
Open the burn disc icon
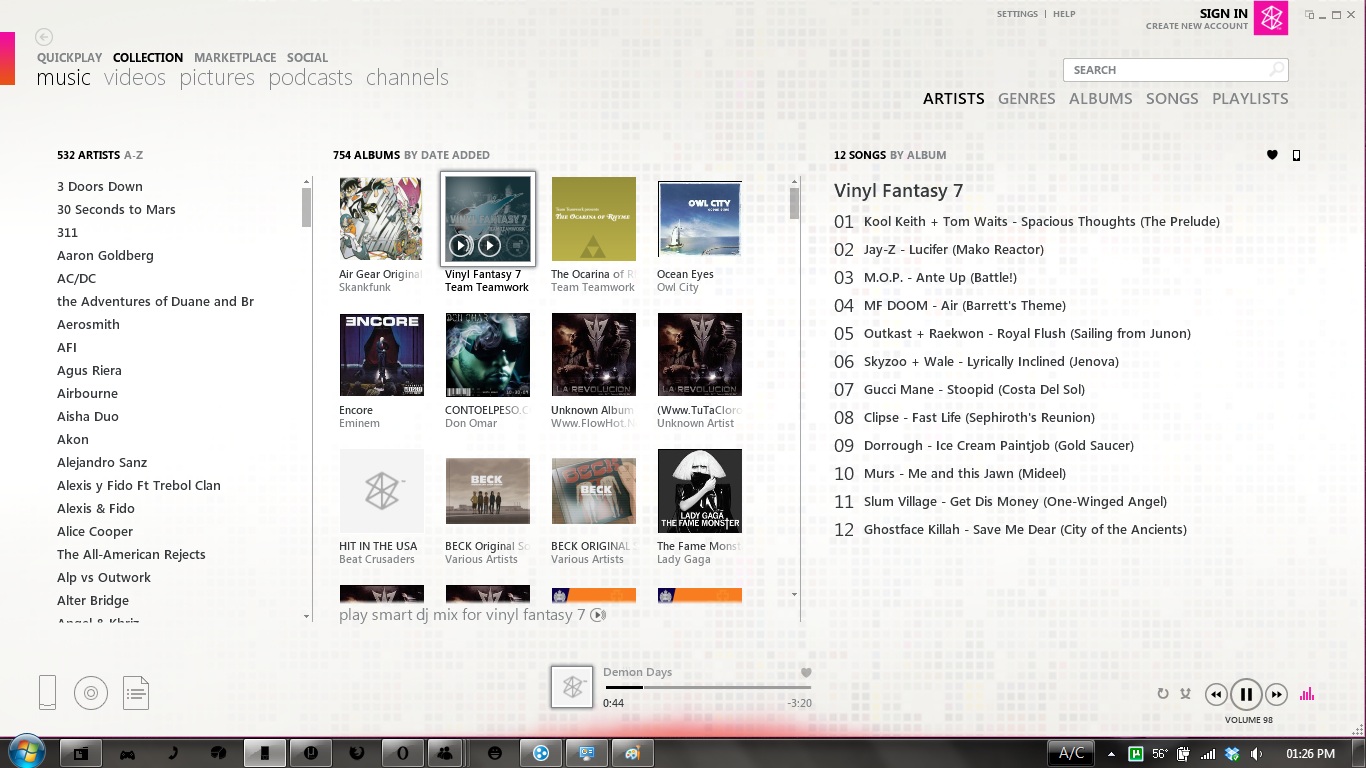(x=91, y=692)
